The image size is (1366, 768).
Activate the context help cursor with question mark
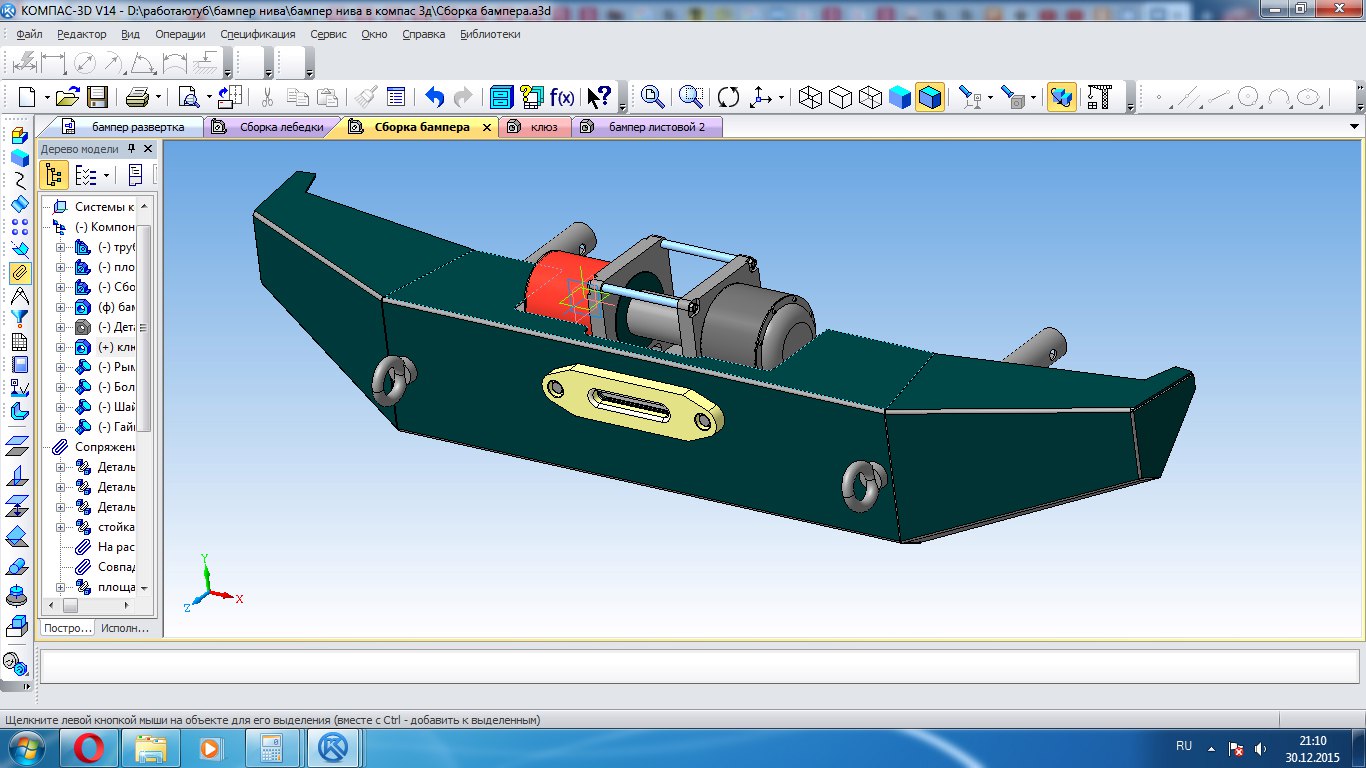(x=599, y=97)
